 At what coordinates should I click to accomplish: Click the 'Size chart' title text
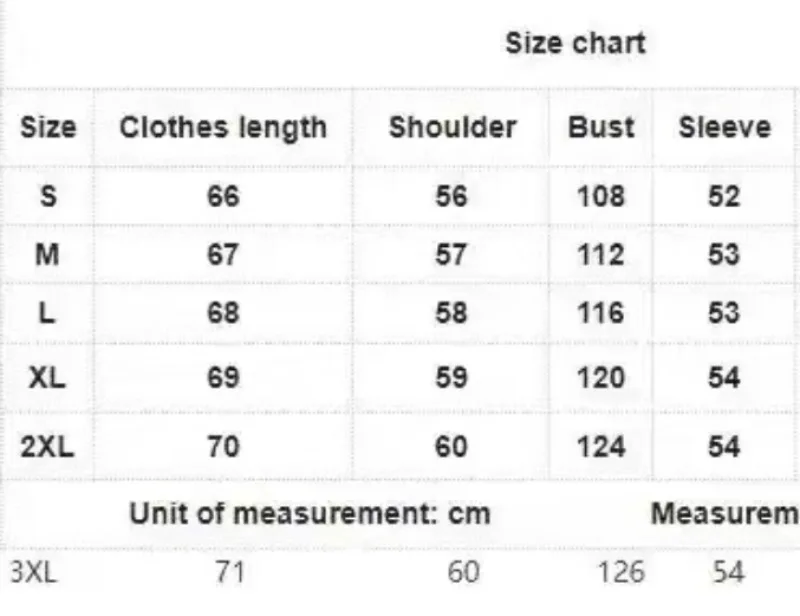coord(575,43)
